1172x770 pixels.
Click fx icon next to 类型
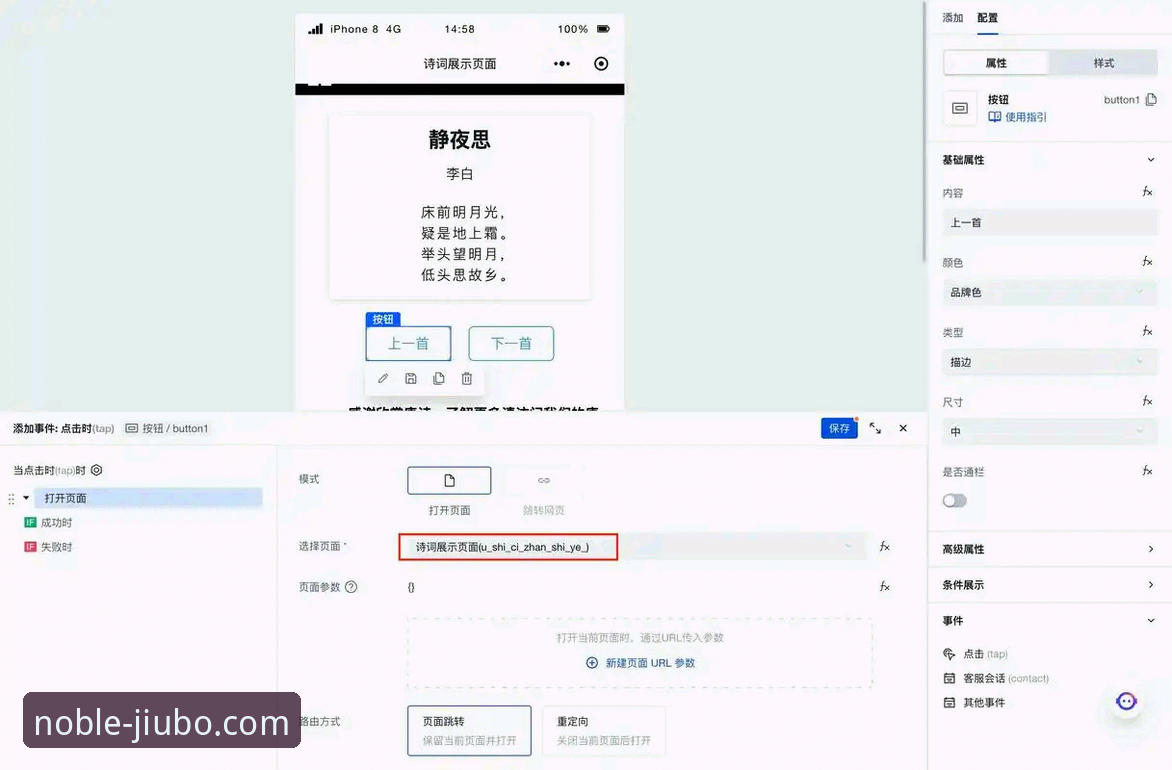tap(1147, 331)
